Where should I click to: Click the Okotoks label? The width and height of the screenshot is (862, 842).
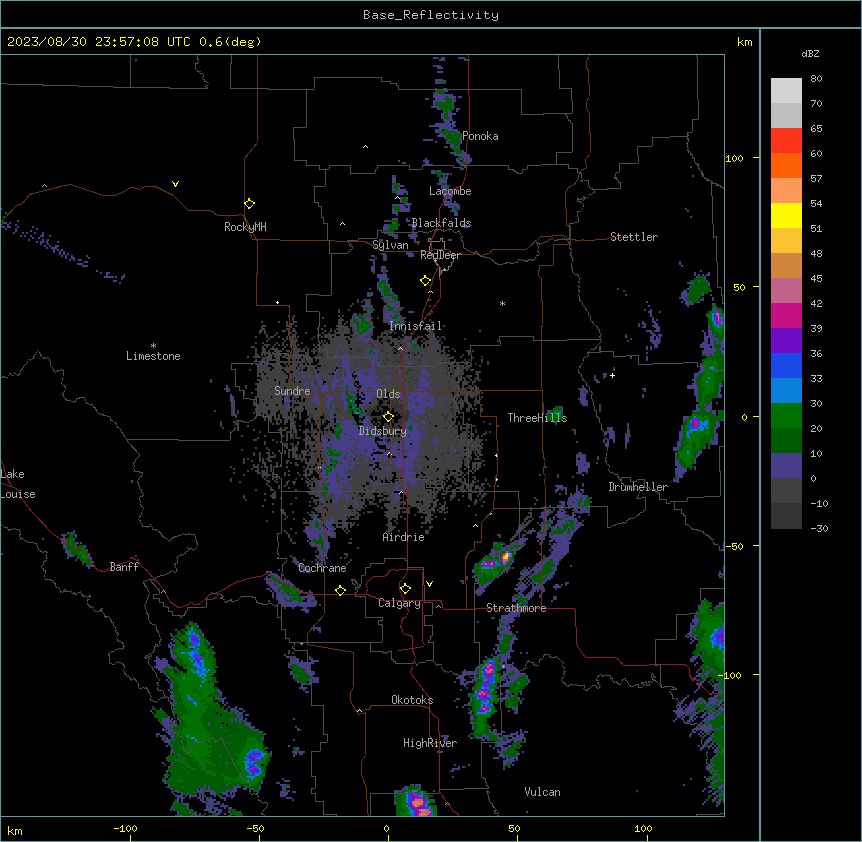tap(412, 700)
